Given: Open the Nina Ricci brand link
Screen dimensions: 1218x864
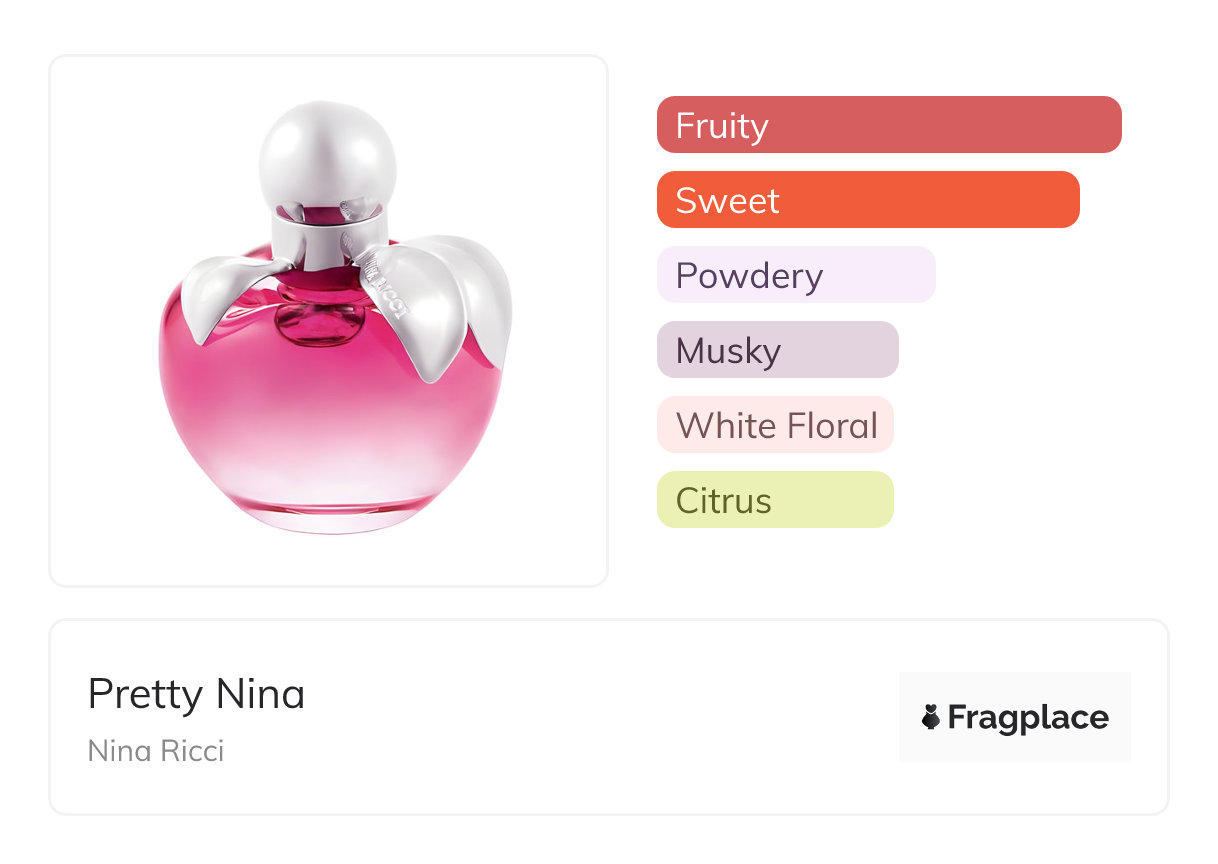Looking at the screenshot, I should (156, 750).
